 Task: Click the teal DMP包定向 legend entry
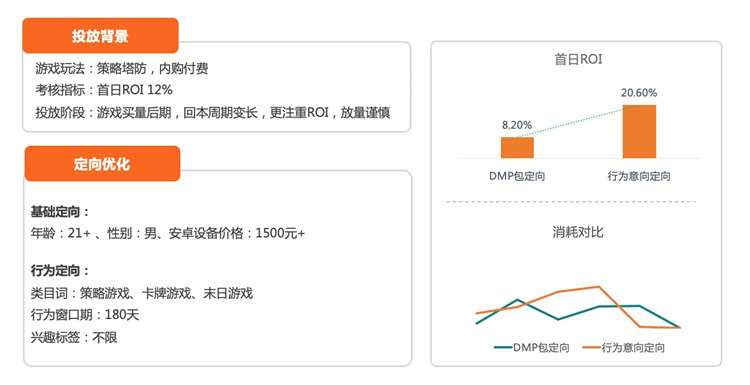coord(532,348)
